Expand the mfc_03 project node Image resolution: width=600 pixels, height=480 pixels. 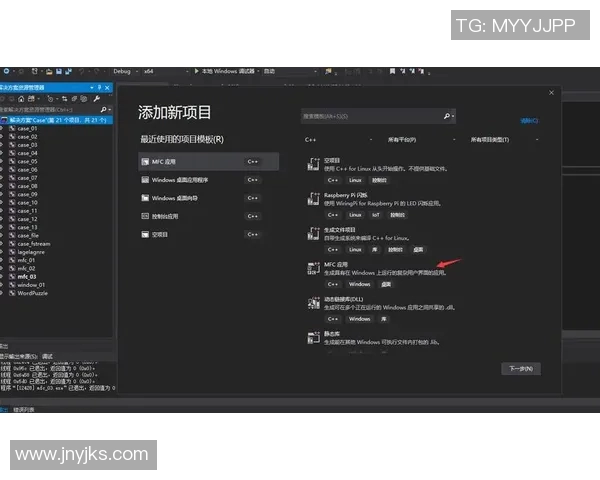2,276
